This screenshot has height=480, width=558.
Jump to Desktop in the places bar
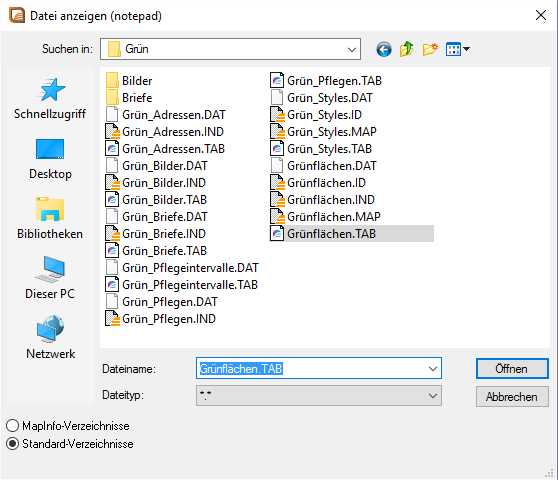[x=50, y=159]
